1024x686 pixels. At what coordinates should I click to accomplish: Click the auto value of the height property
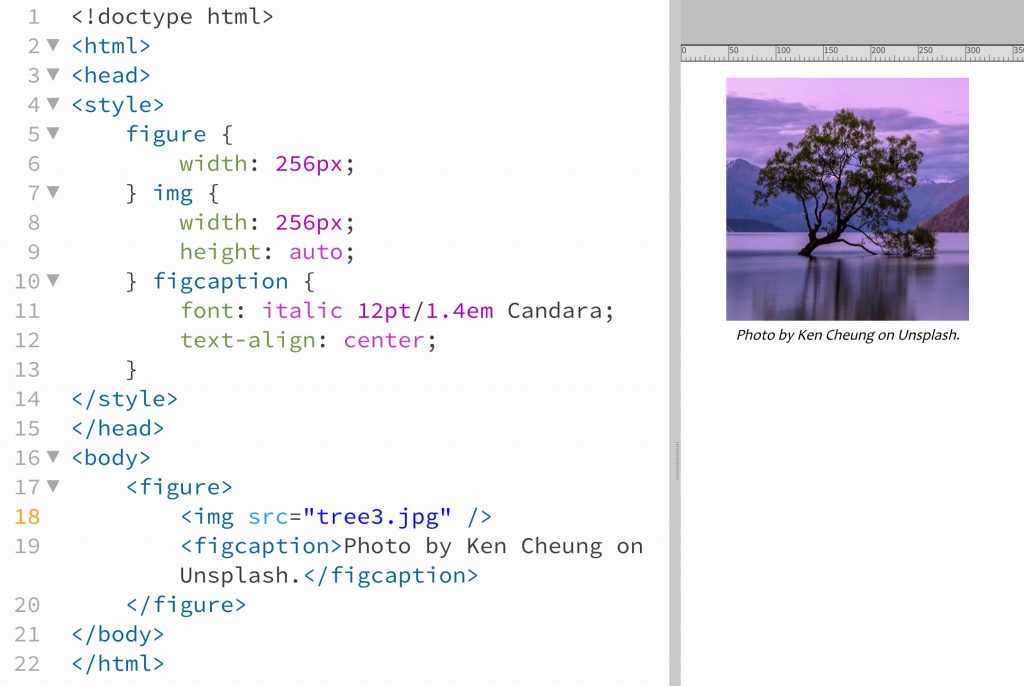pyautogui.click(x=314, y=251)
